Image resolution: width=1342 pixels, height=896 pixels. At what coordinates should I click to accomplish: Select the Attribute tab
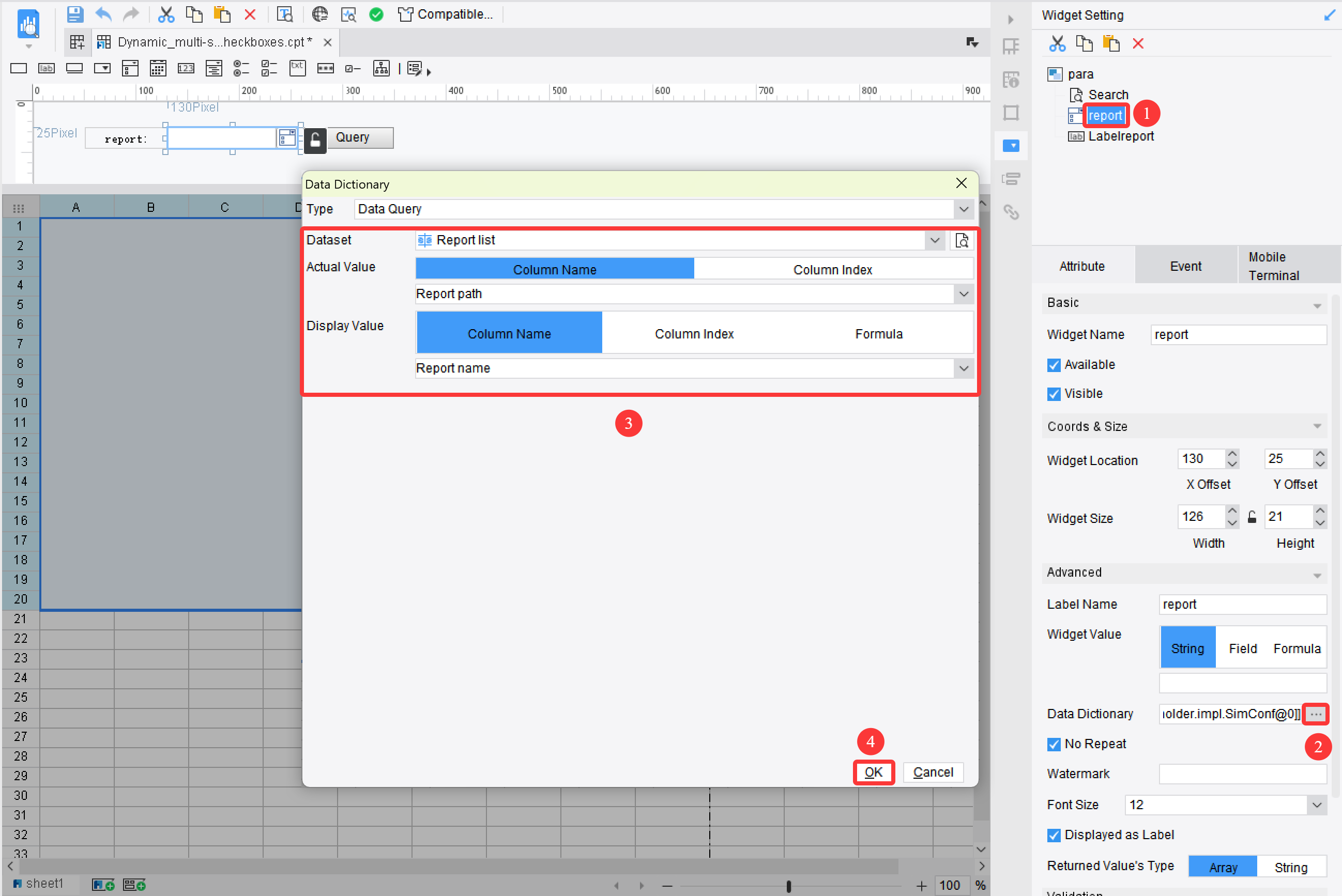point(1082,266)
